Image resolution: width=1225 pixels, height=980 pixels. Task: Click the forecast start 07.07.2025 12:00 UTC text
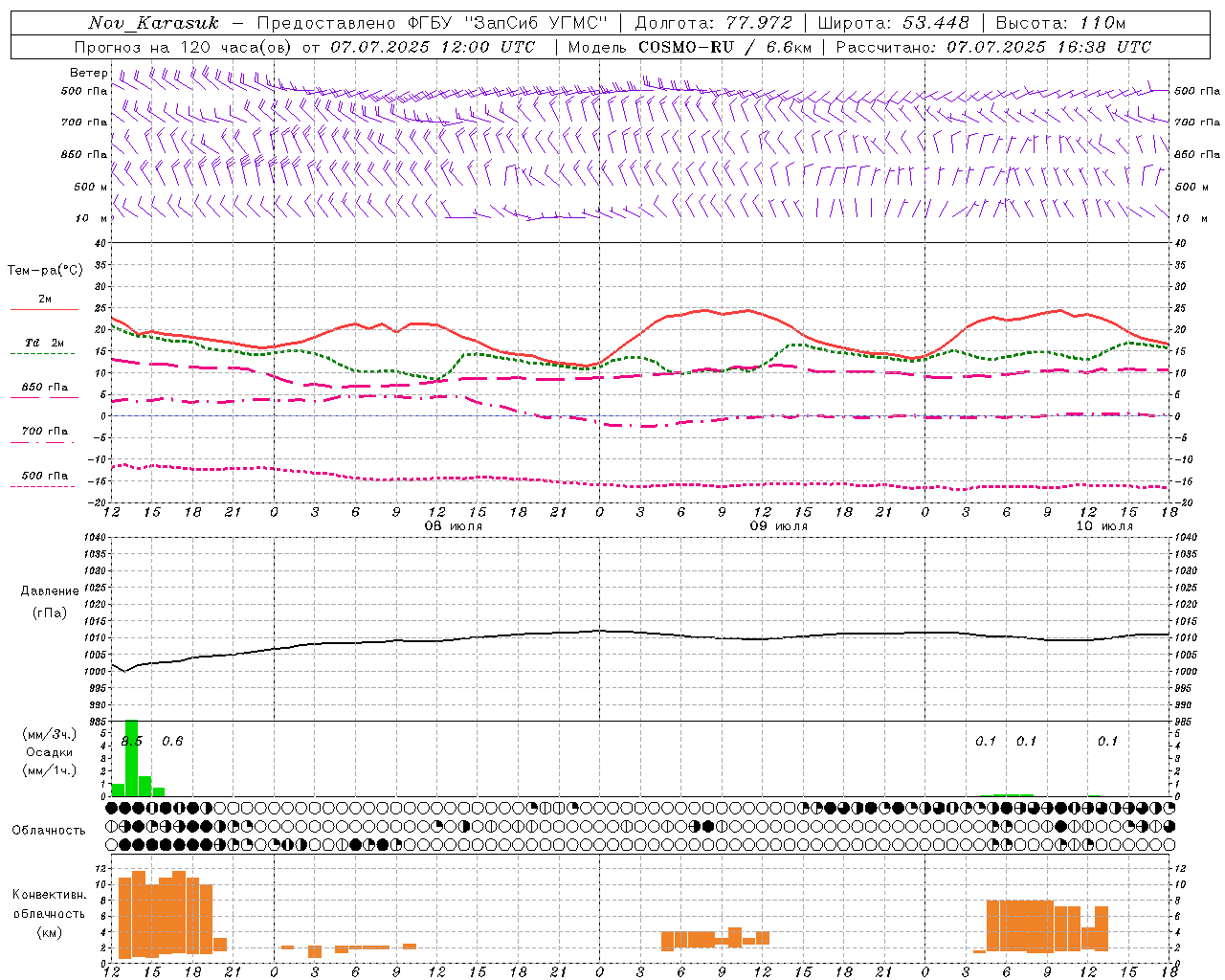point(433,47)
